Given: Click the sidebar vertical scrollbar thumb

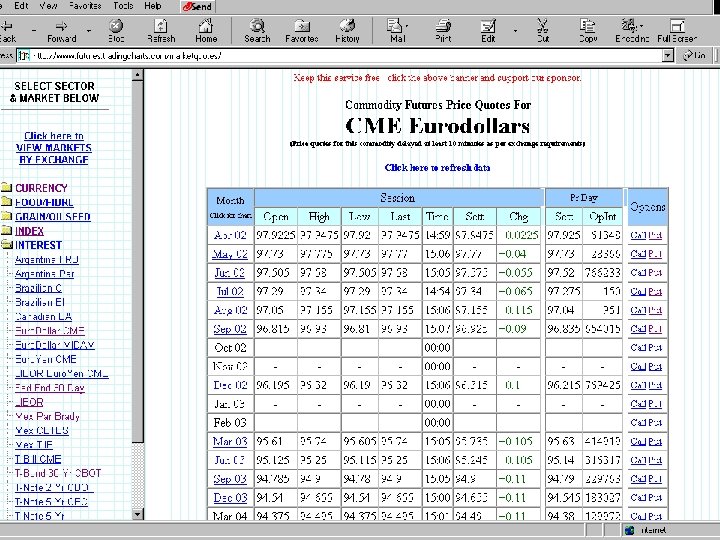Looking at the screenshot, I should (x=137, y=262).
